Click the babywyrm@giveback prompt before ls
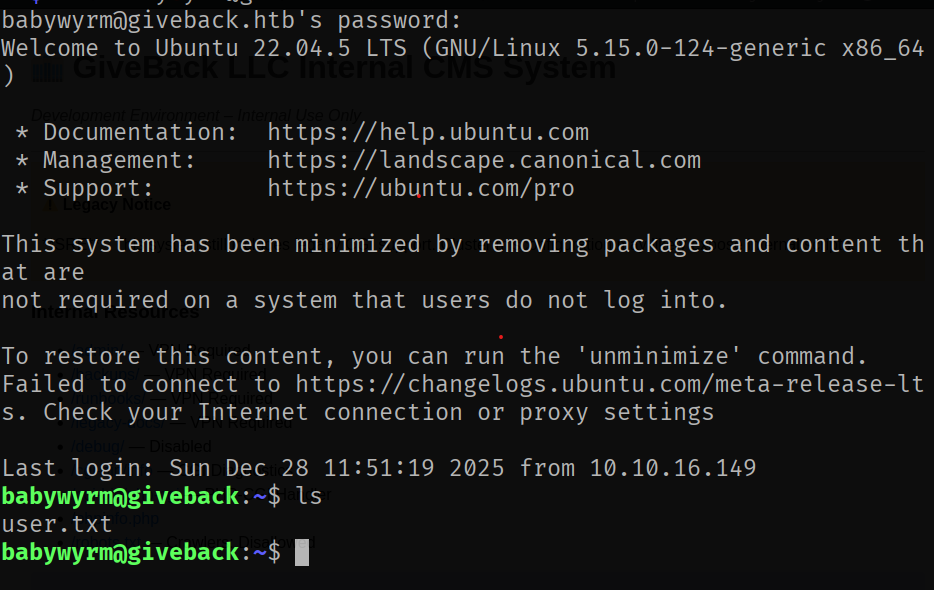Viewport: 934px width, 590px height. coord(120,496)
